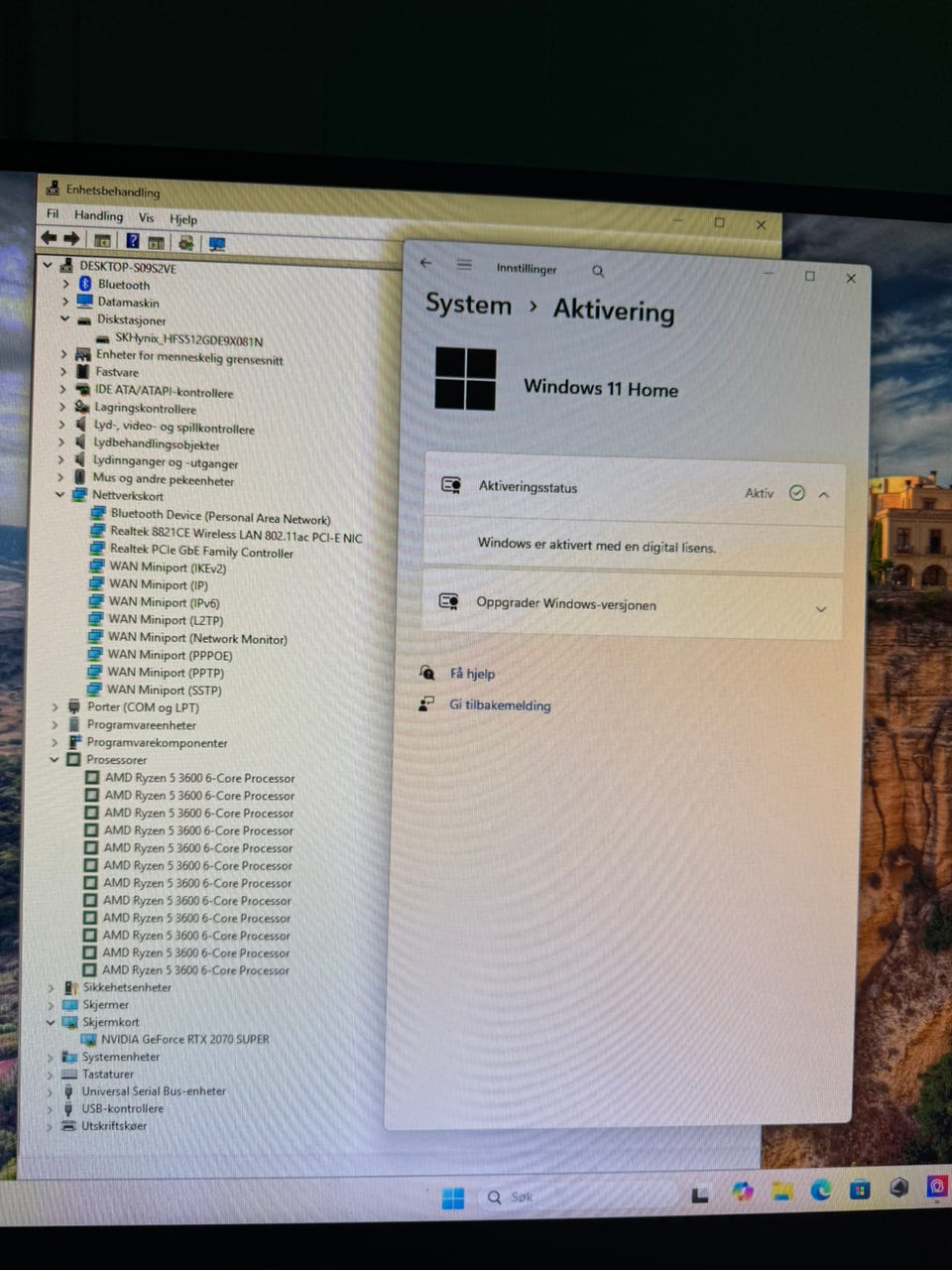Open the Hjelp menu
Screen dimensions: 952x1270
[183, 219]
